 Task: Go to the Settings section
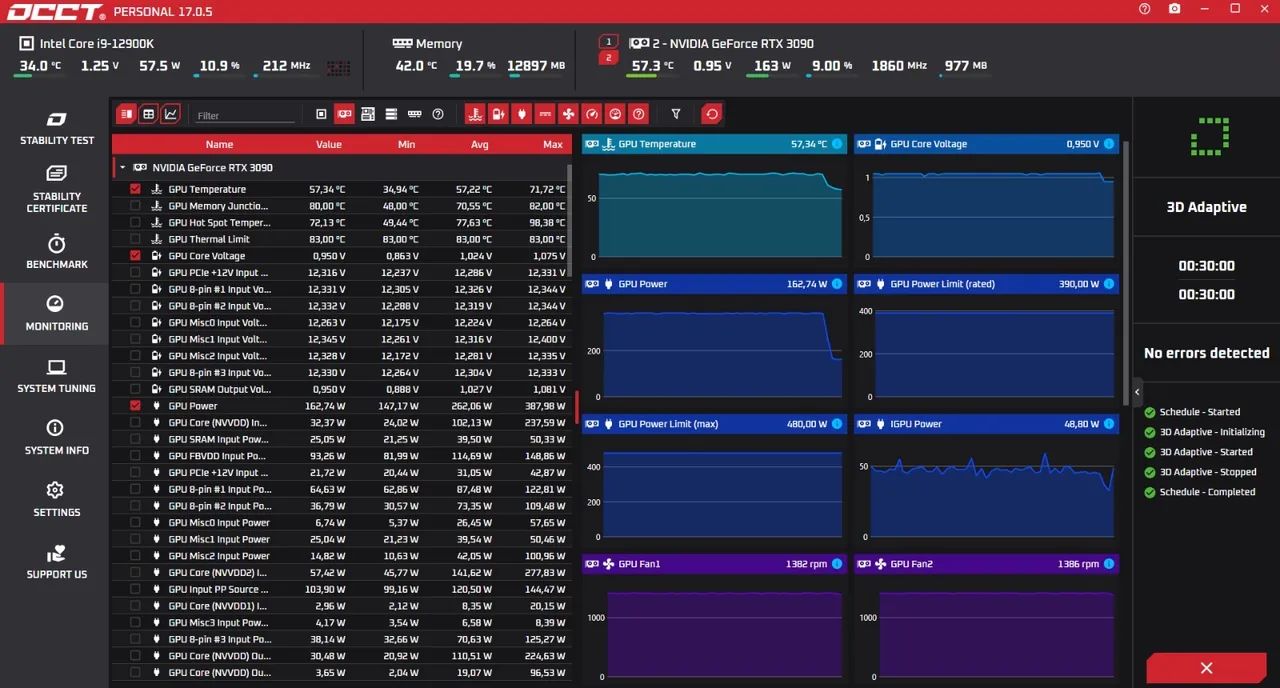point(56,500)
